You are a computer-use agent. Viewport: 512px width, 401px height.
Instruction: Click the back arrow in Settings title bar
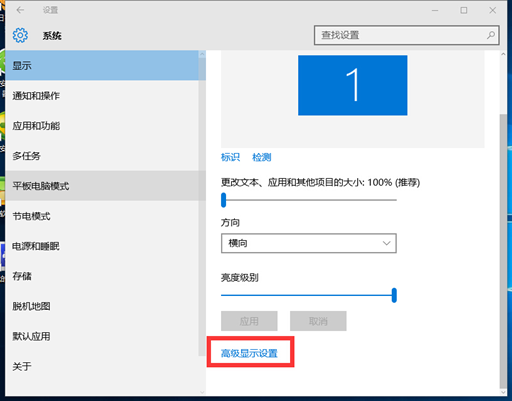(20, 10)
